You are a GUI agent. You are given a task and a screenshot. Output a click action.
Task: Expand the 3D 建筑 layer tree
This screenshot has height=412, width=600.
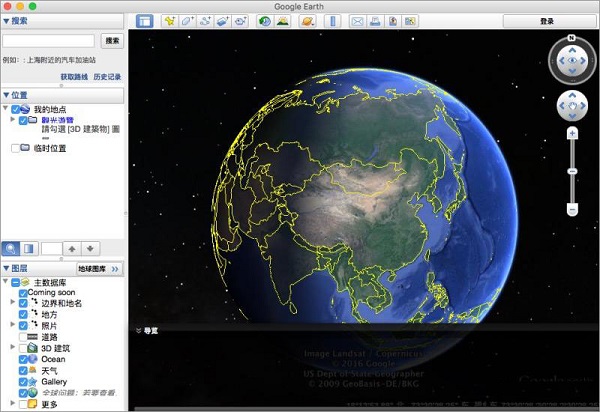click(11, 348)
